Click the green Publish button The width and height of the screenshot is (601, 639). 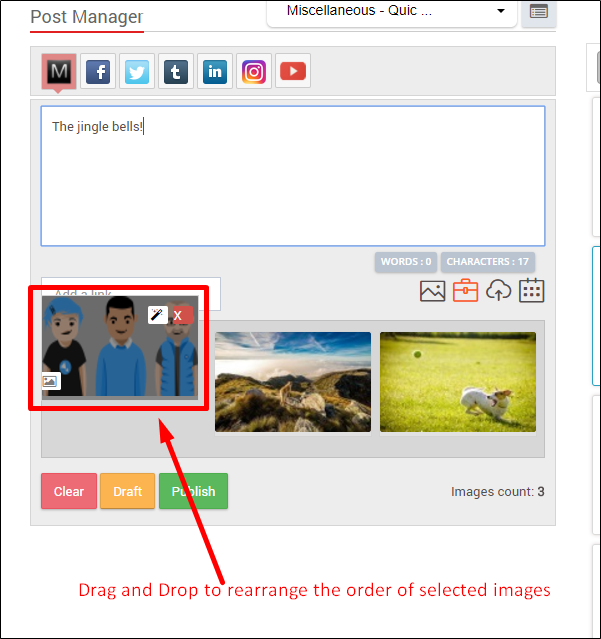(193, 491)
